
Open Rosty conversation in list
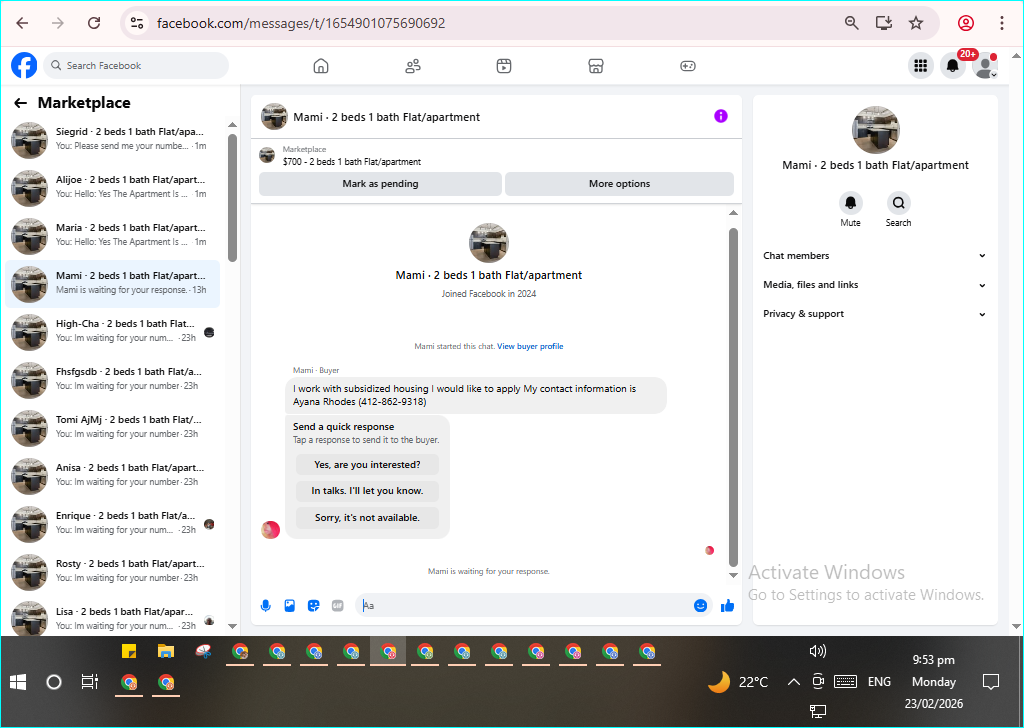pyautogui.click(x=113, y=572)
